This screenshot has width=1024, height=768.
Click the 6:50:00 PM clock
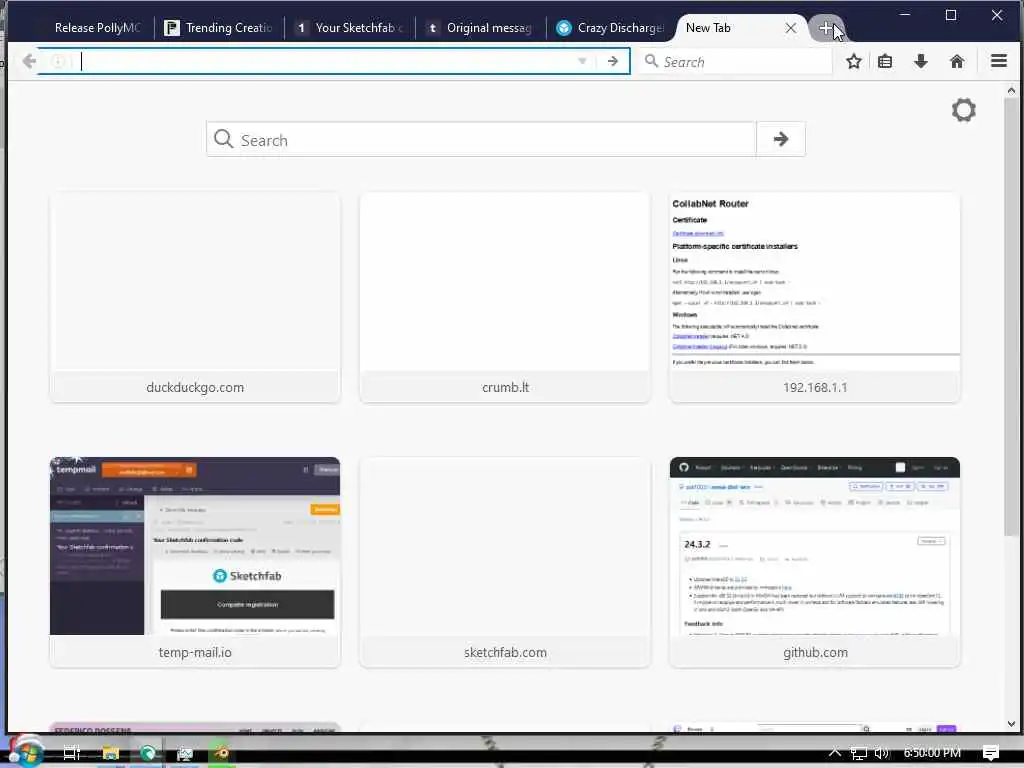click(932, 753)
